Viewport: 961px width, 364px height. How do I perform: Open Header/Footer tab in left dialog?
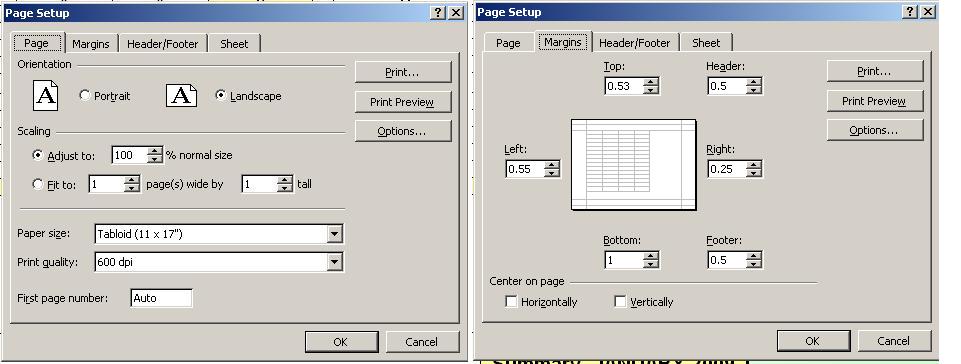[162, 44]
